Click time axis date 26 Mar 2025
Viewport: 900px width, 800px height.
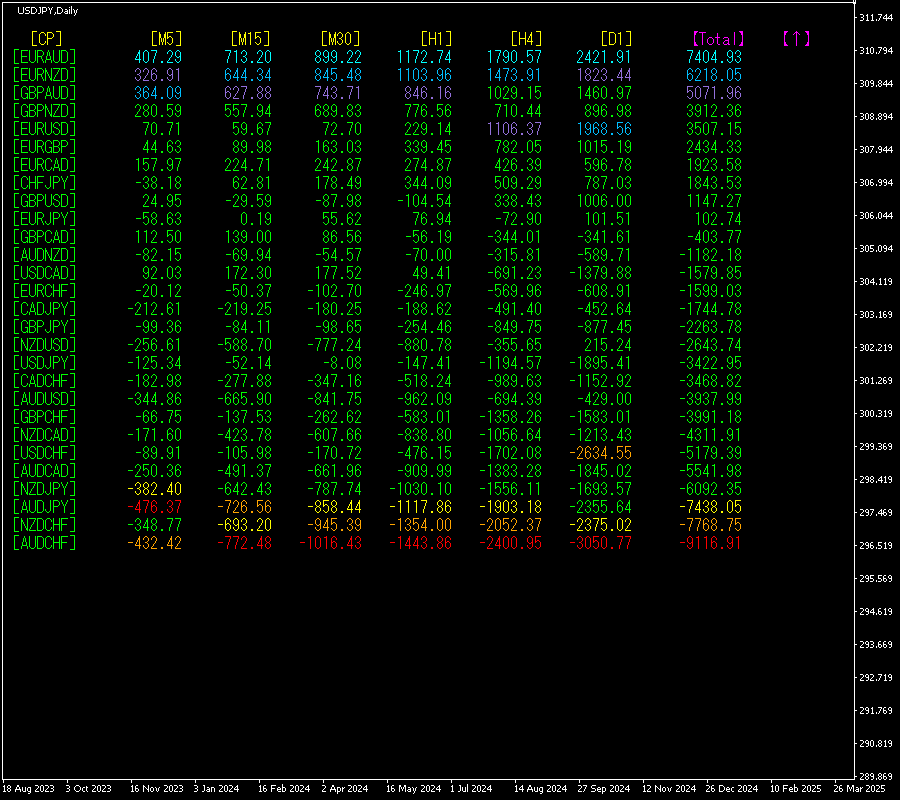coord(859,789)
